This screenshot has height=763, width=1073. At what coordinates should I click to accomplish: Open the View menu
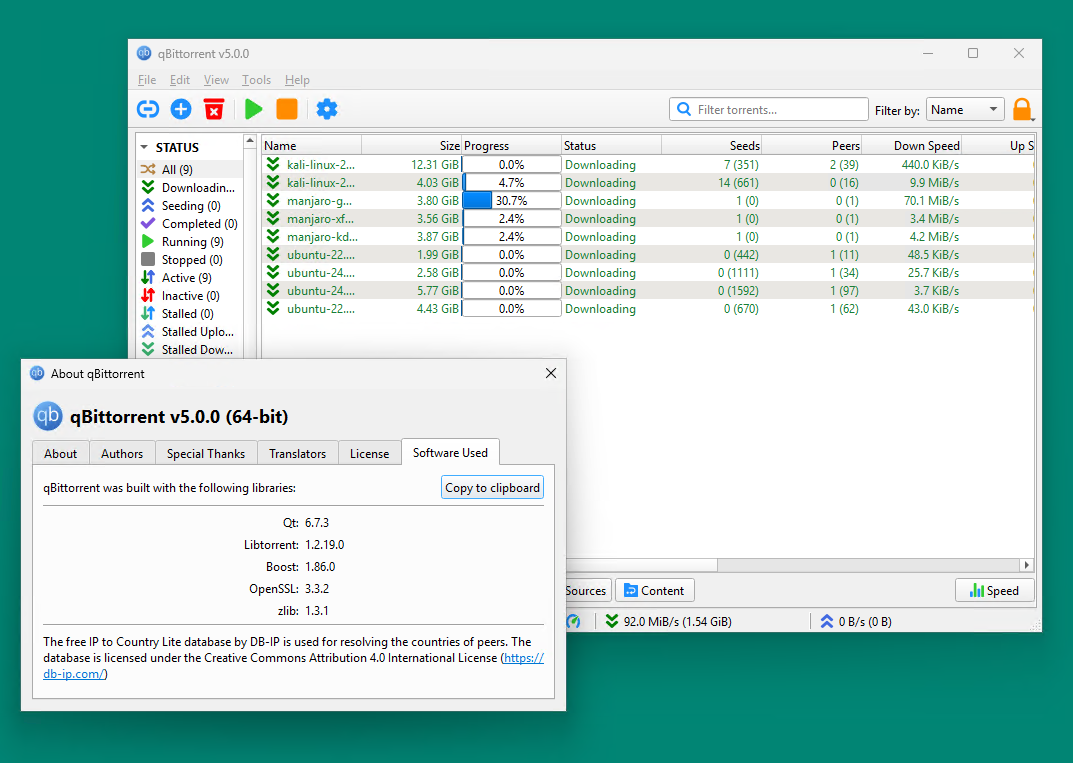216,80
